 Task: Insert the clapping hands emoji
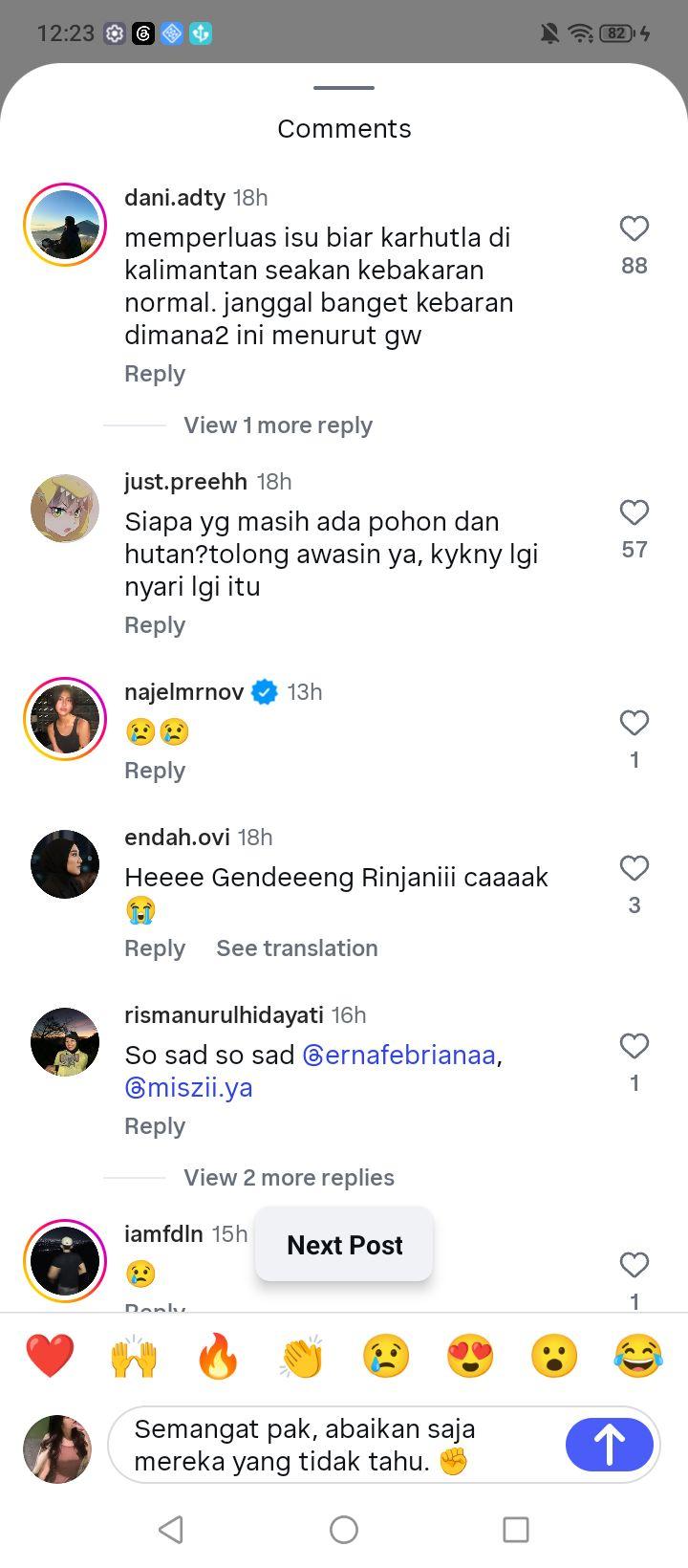pos(302,1356)
